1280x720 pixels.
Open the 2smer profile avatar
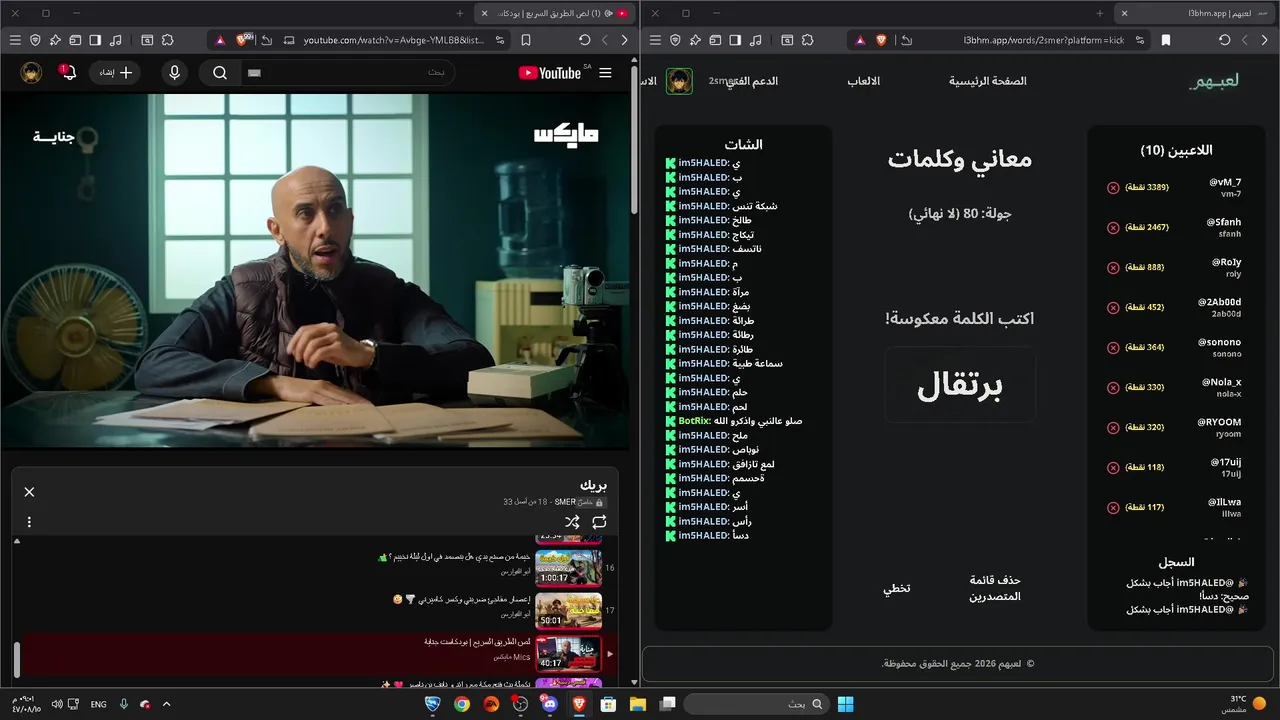pyautogui.click(x=679, y=81)
